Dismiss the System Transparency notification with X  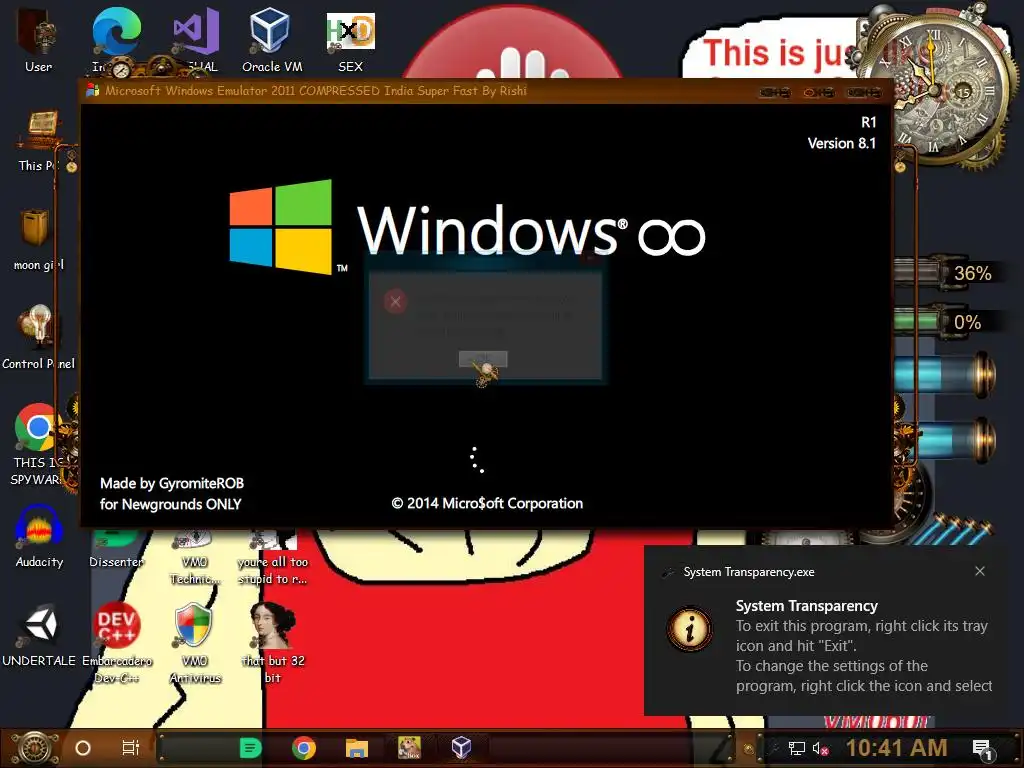coord(980,571)
